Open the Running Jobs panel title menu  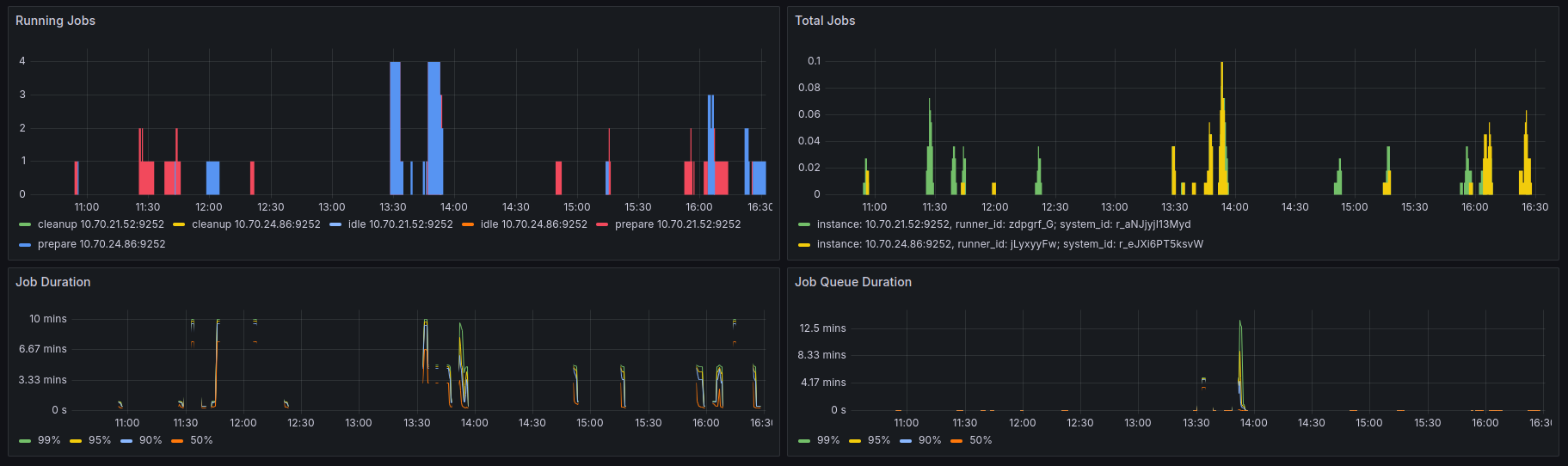55,21
